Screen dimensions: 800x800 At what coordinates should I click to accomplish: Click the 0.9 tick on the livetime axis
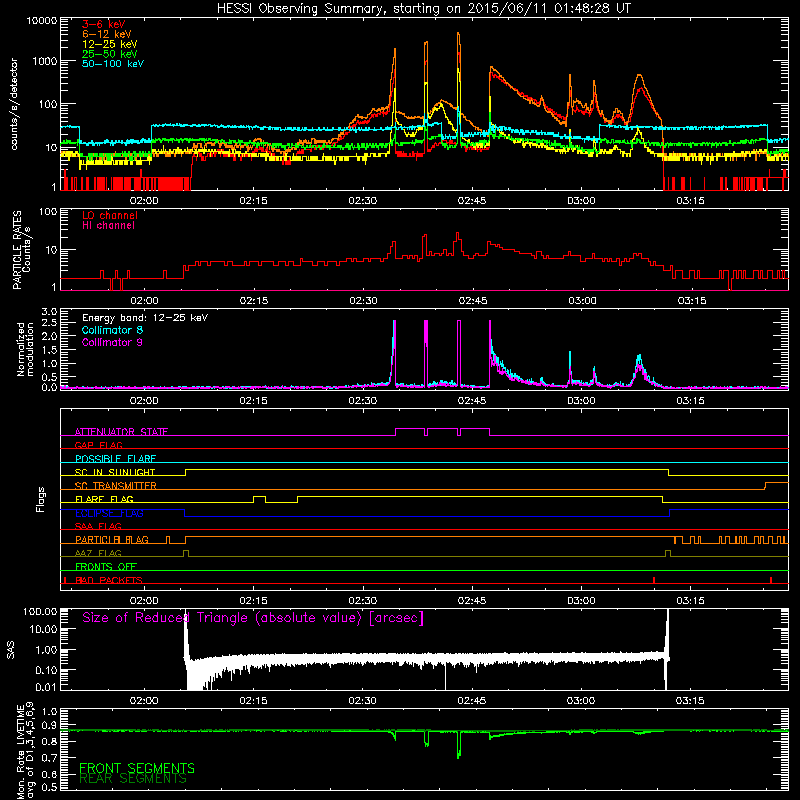[51, 725]
